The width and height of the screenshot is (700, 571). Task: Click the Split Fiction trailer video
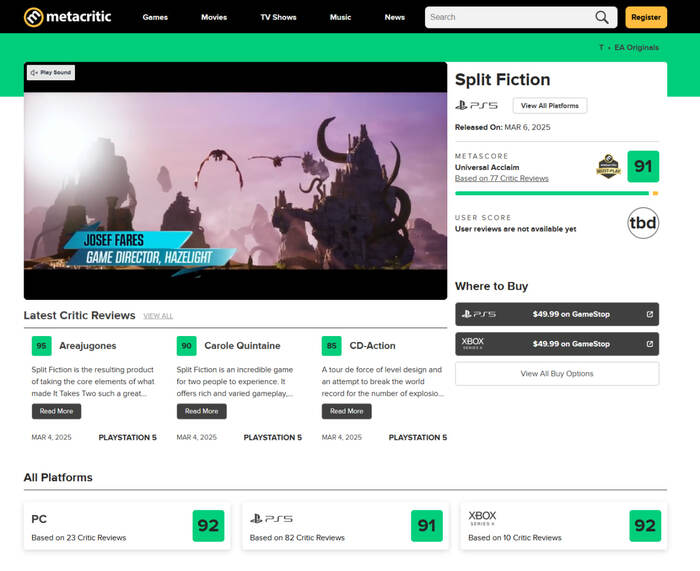pos(235,181)
